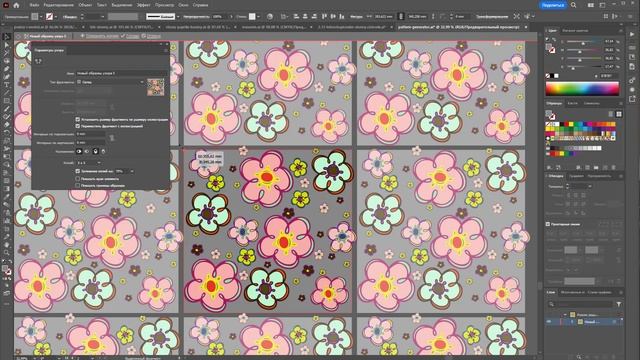Click the Layers panel search icon

[551, 304]
